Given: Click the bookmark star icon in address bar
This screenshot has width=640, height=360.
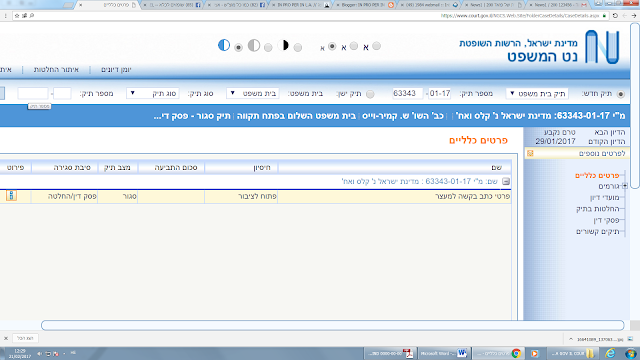Looking at the screenshot, I should tap(17, 16).
